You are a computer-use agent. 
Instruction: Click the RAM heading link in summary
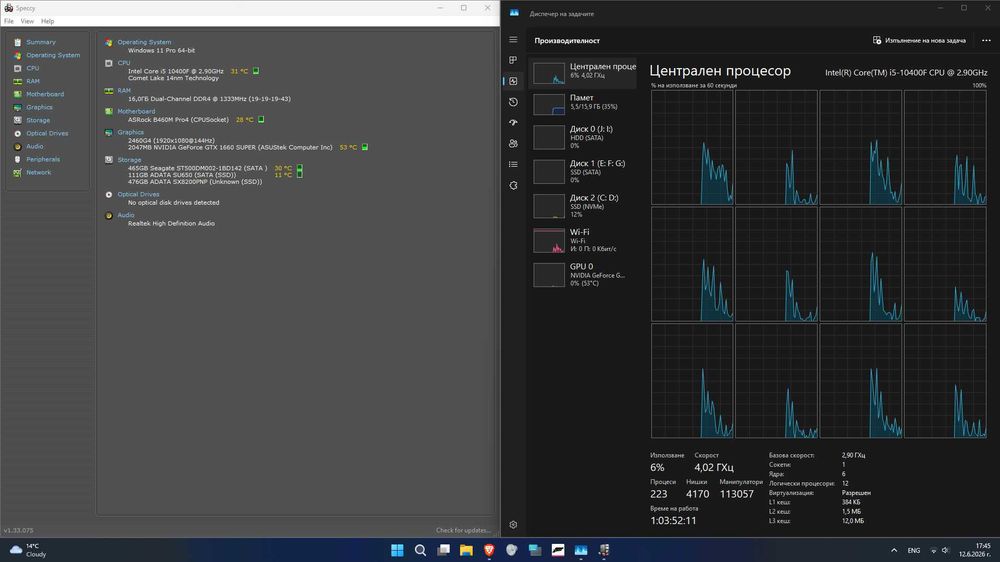click(x=124, y=91)
